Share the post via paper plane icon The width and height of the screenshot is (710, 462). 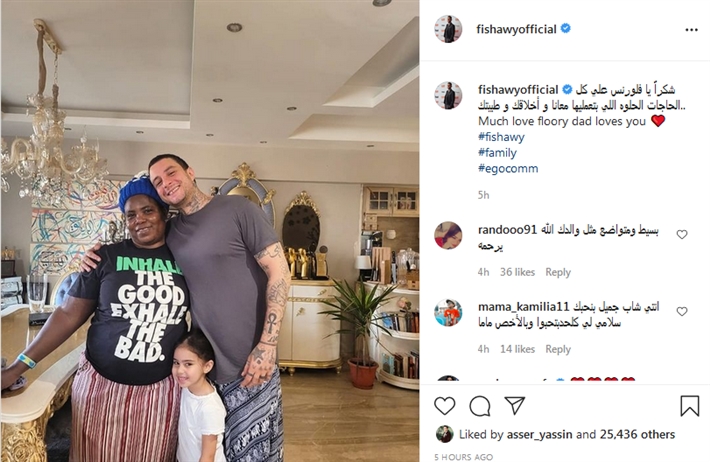coord(515,405)
